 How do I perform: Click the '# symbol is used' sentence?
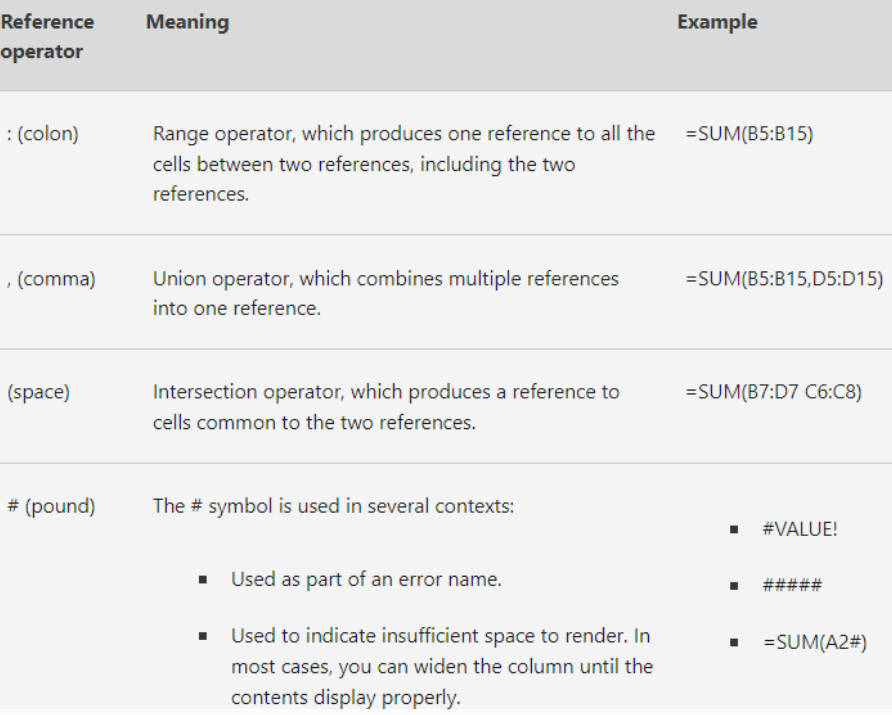pyautogui.click(x=333, y=506)
